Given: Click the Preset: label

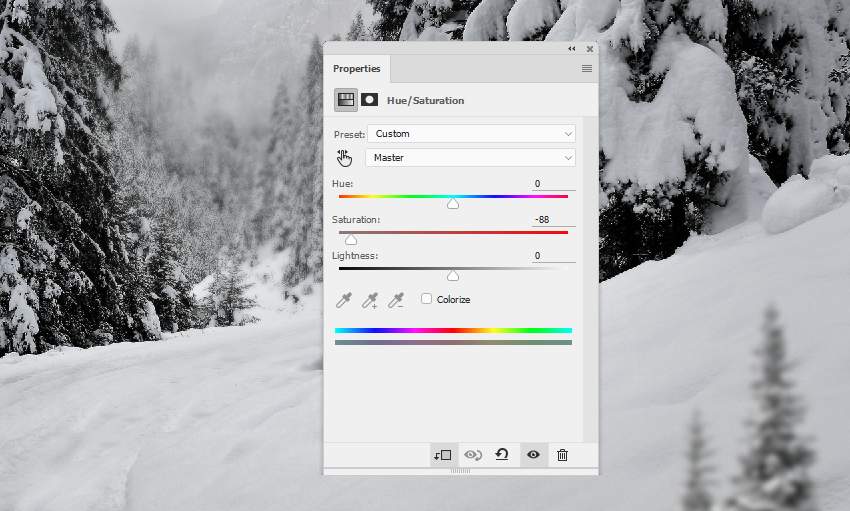Looking at the screenshot, I should [x=349, y=134].
